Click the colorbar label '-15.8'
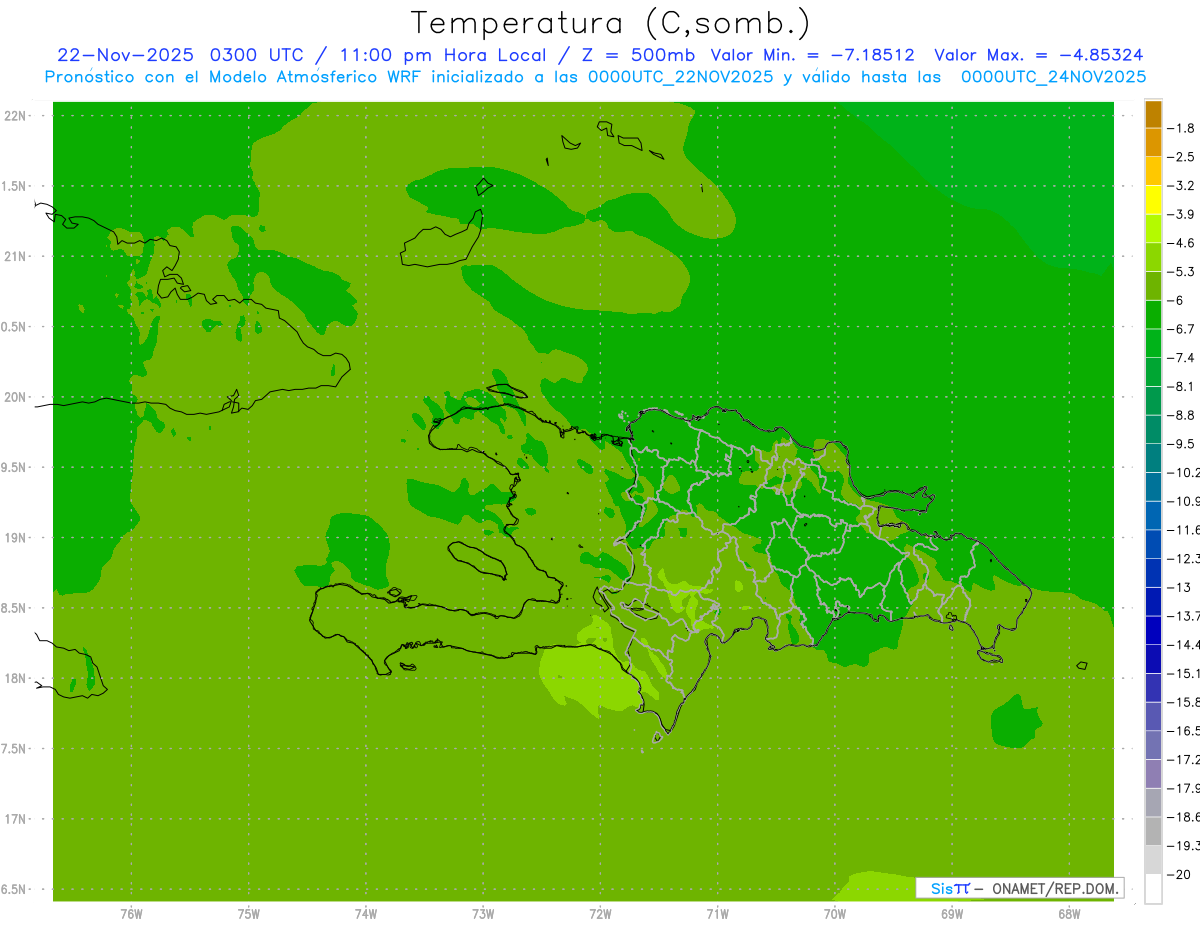This screenshot has height=927, width=1200. click(1183, 702)
